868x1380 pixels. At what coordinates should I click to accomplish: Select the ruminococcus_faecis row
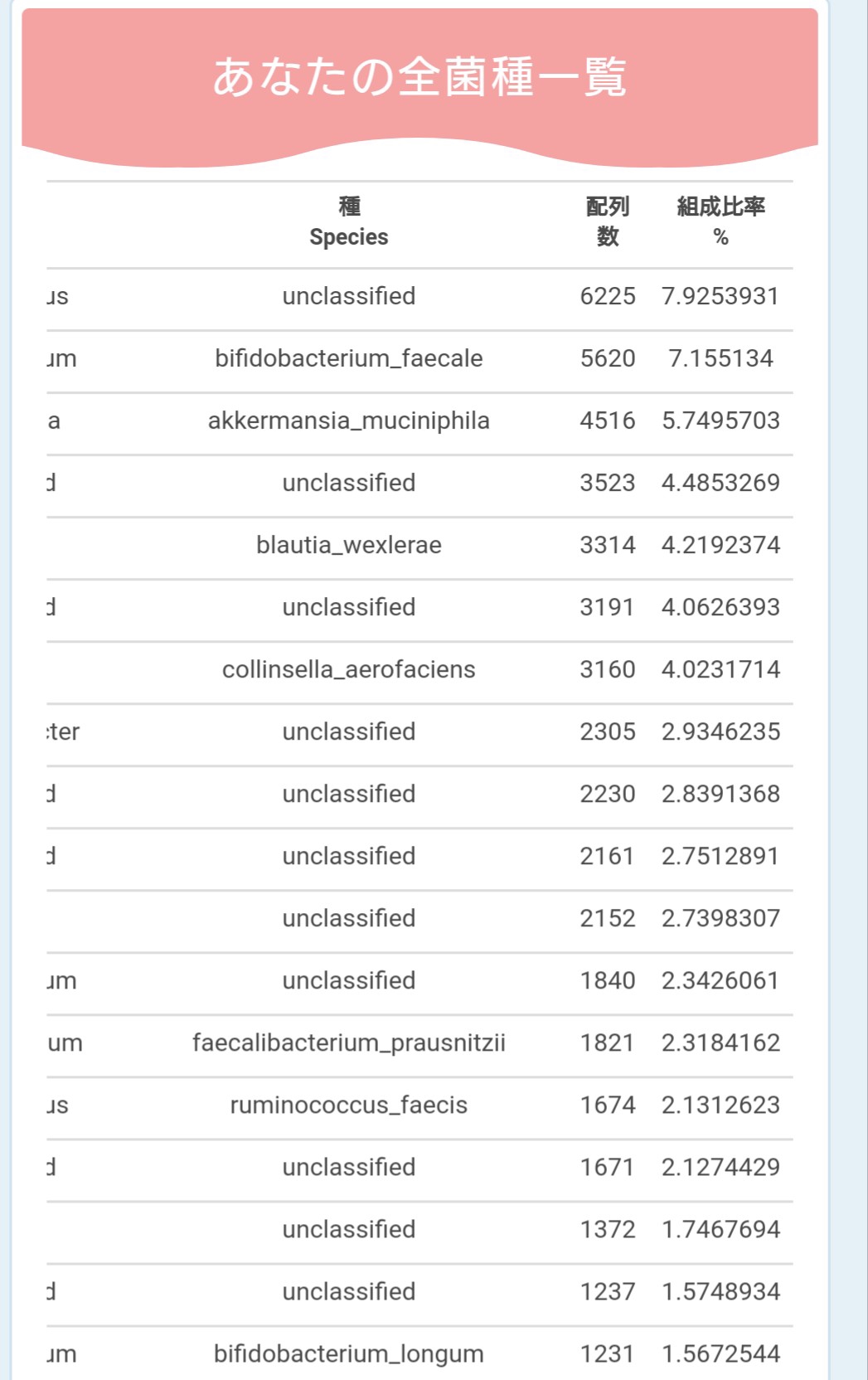tap(419, 1105)
